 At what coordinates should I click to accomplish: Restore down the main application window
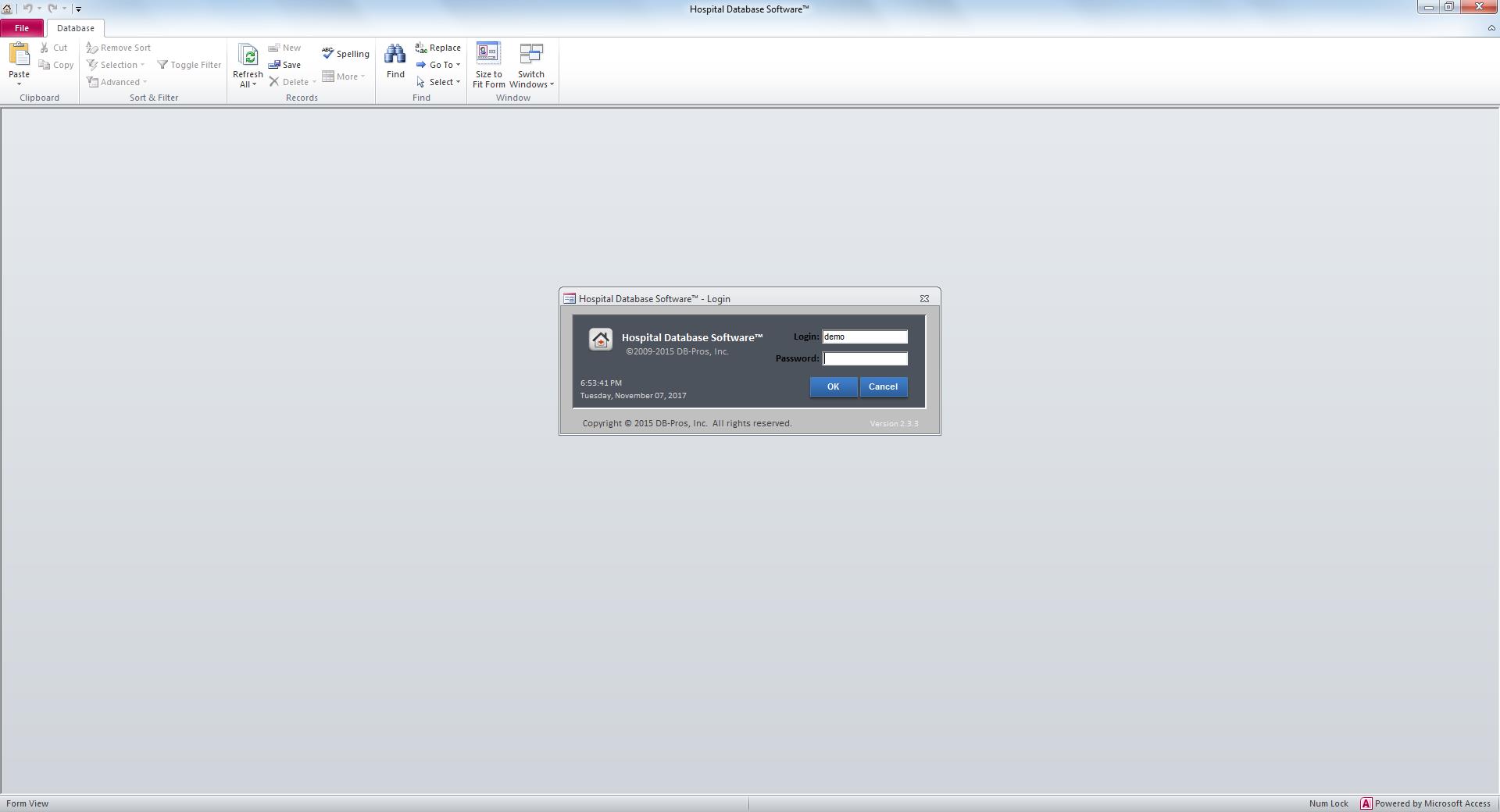point(1448,7)
